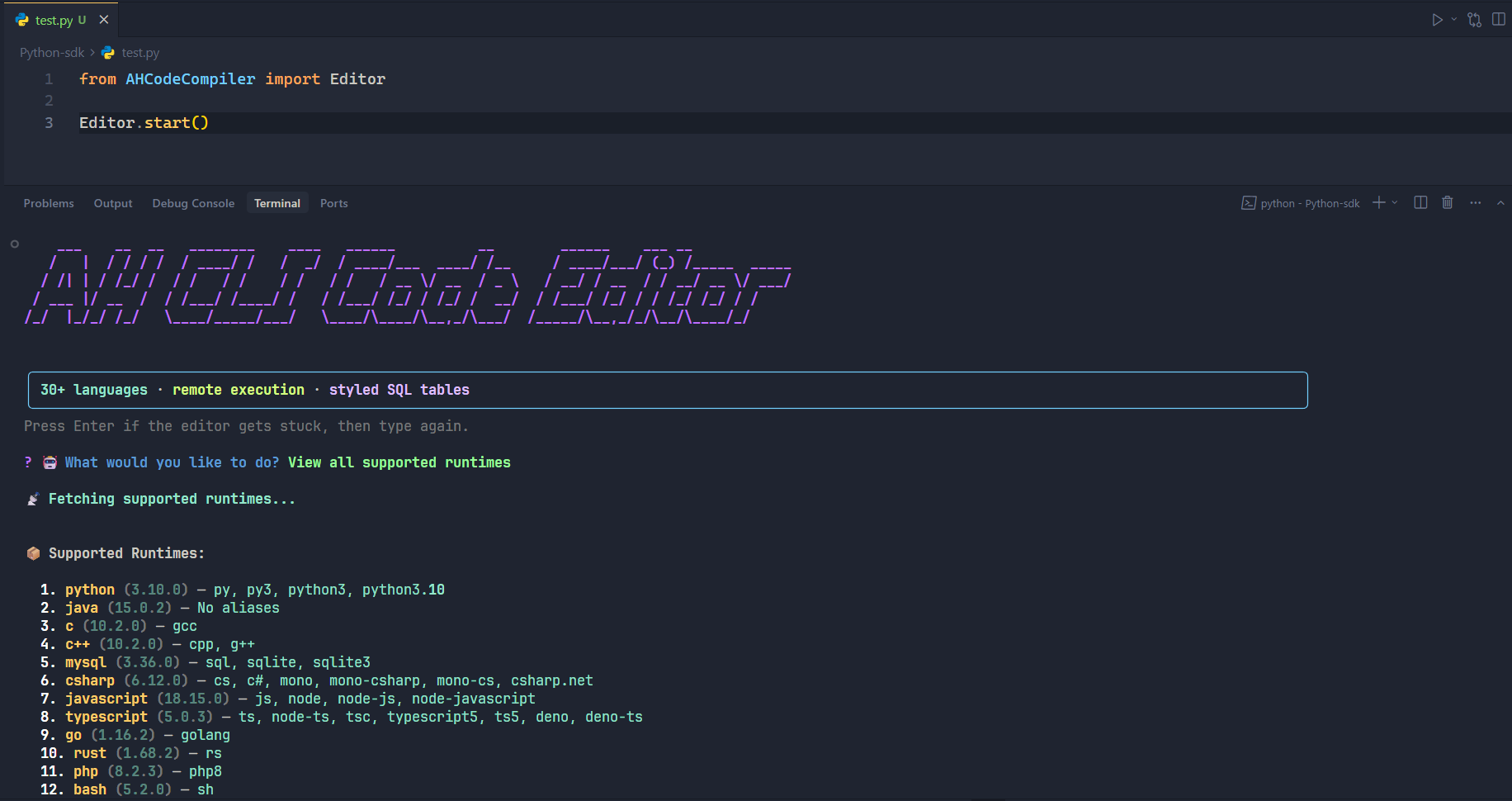
Task: Click the c++ (10.2.0) runtime row
Action: pyautogui.click(x=148, y=644)
